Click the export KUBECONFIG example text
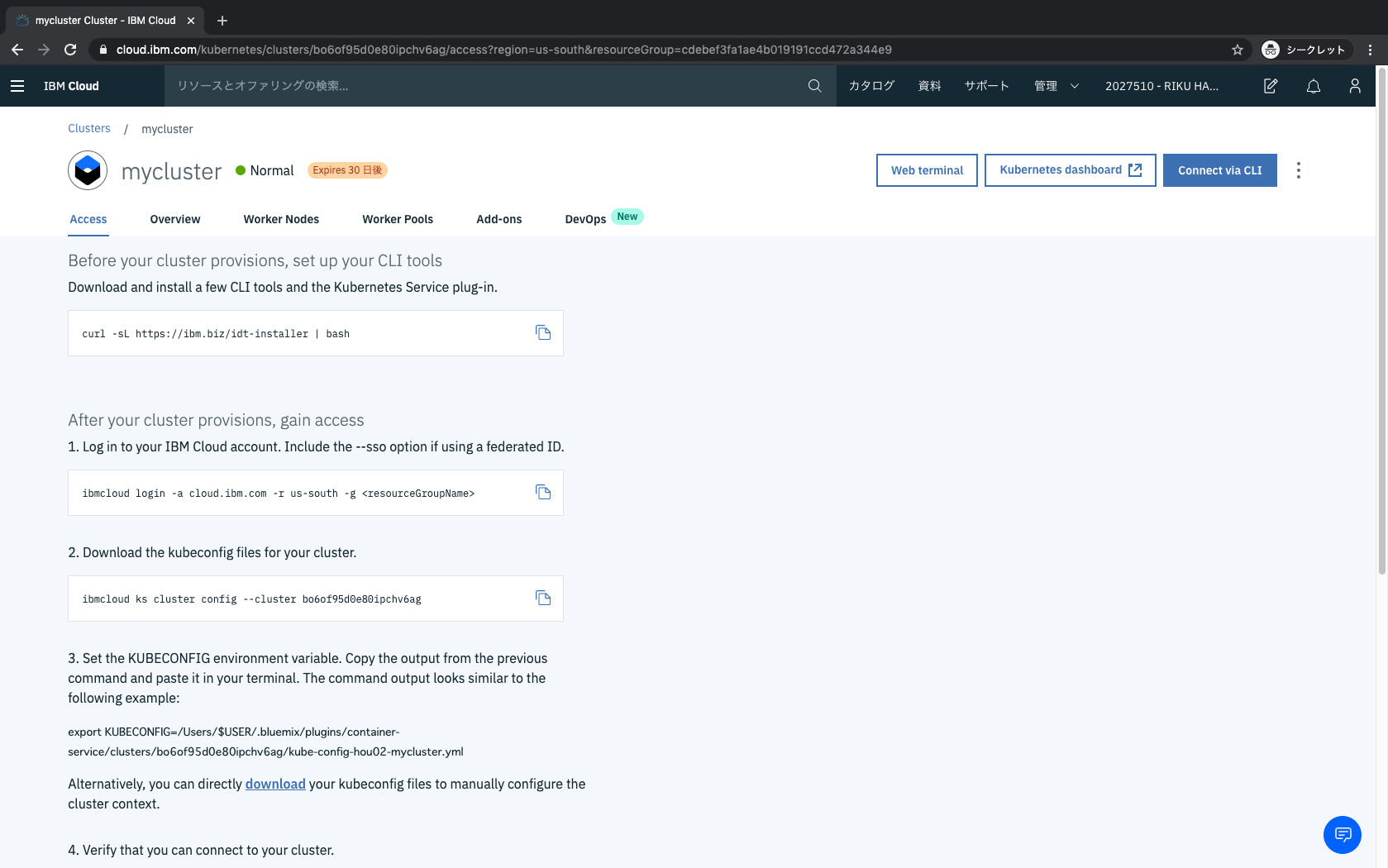Viewport: 1388px width, 868px height. pyautogui.click(x=265, y=742)
